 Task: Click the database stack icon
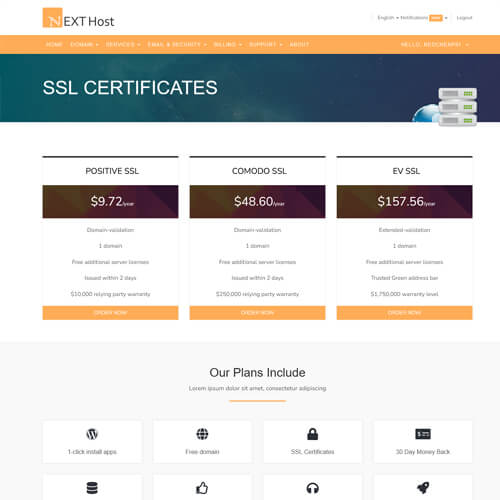92,488
